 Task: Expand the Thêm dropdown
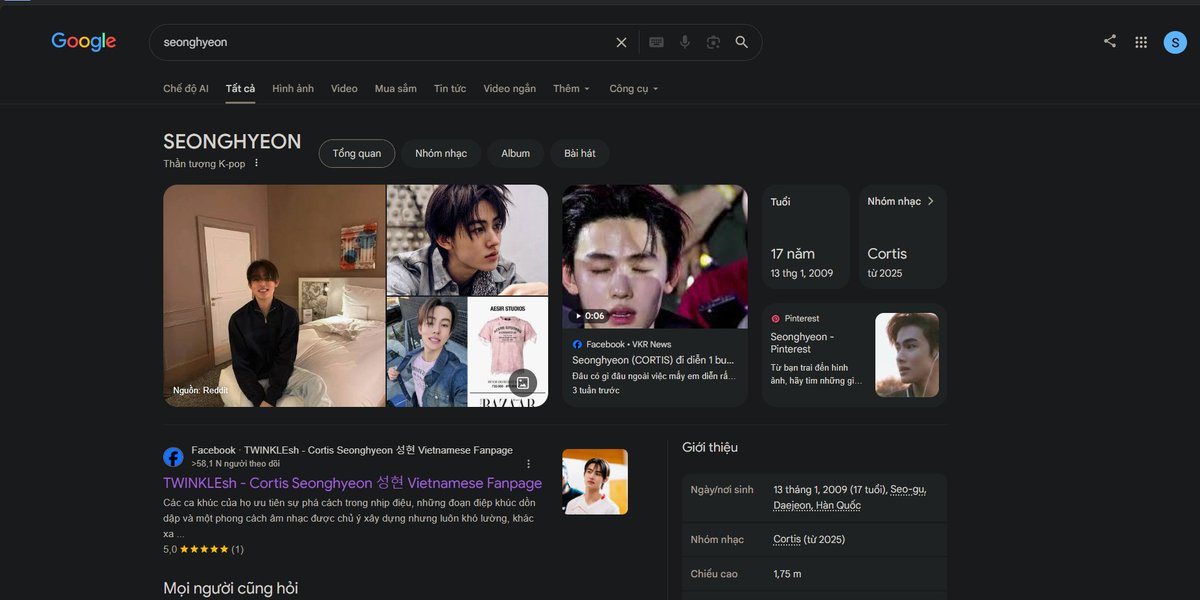click(x=572, y=88)
